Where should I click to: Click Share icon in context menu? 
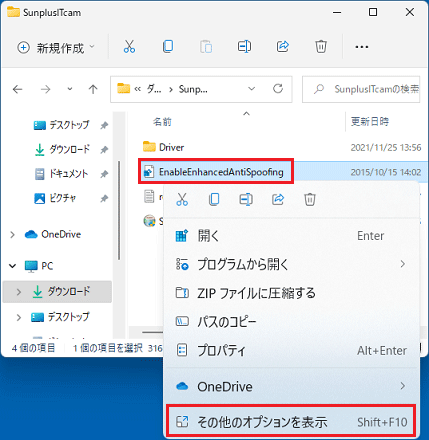pos(278,199)
